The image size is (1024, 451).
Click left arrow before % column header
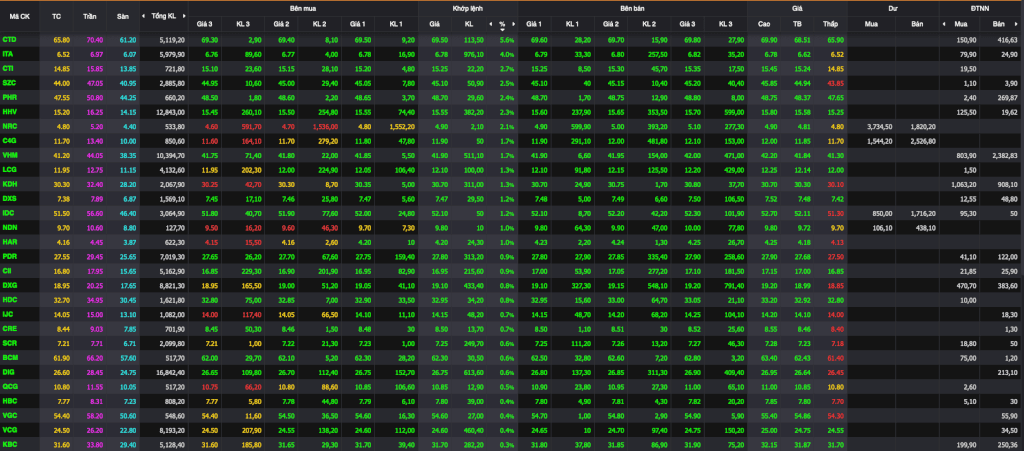pyautogui.click(x=490, y=24)
